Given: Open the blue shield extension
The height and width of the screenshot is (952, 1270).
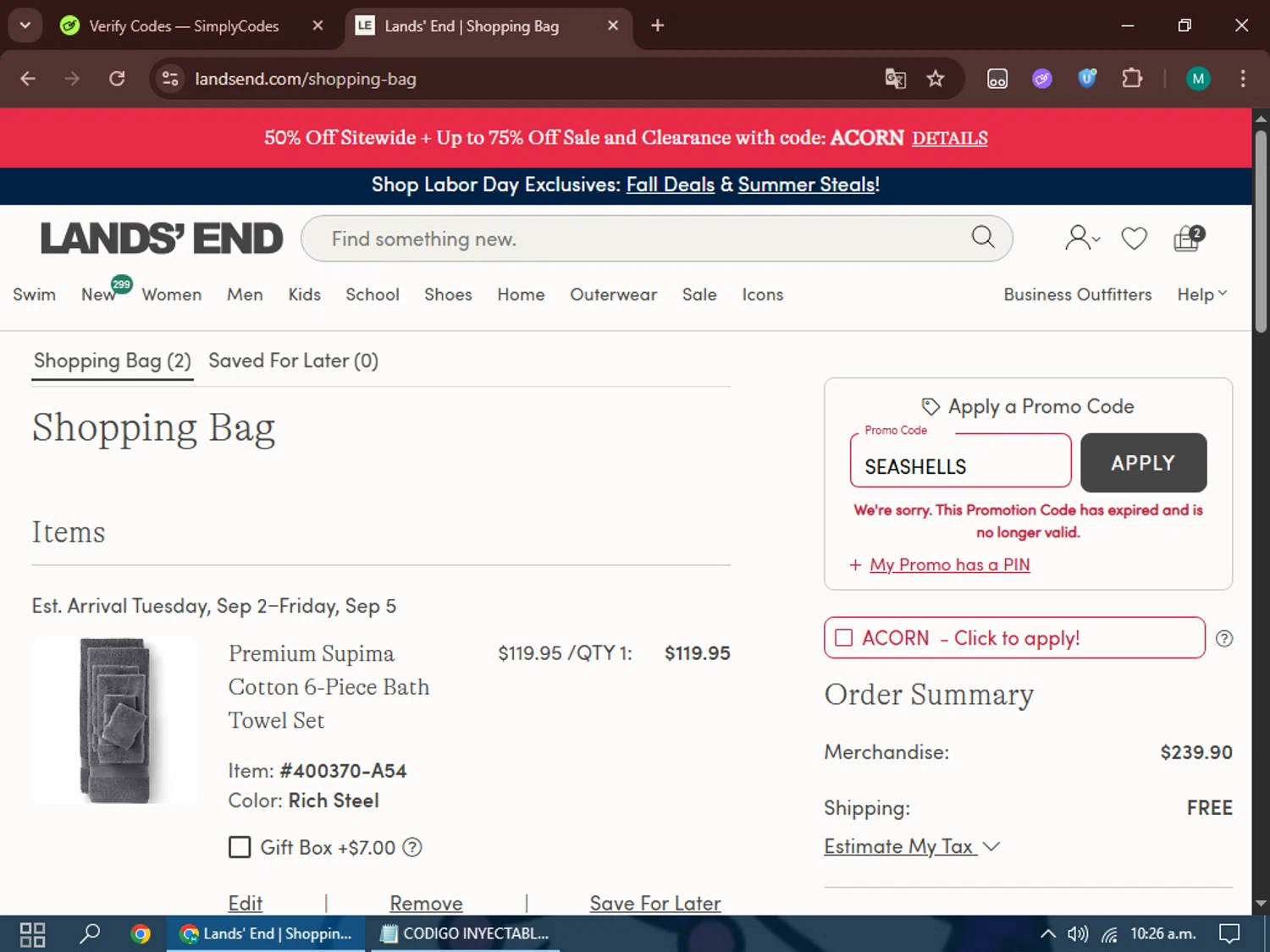Looking at the screenshot, I should 1087,79.
